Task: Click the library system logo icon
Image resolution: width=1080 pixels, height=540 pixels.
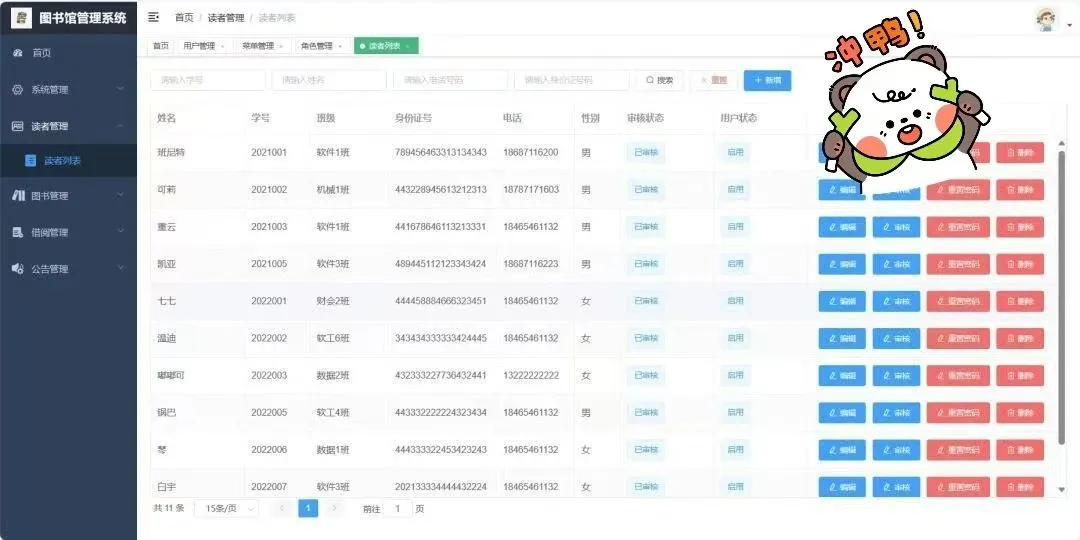Action: point(21,18)
